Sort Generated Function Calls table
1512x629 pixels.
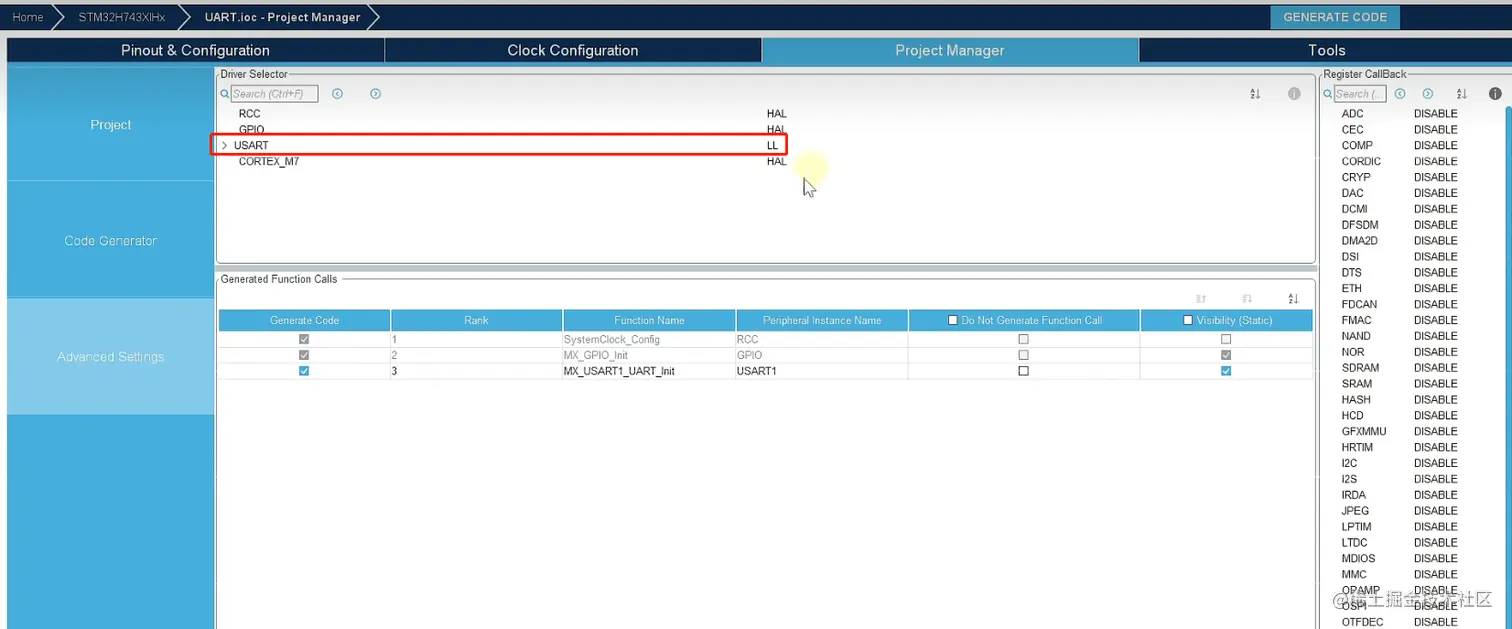pyautogui.click(x=1293, y=299)
